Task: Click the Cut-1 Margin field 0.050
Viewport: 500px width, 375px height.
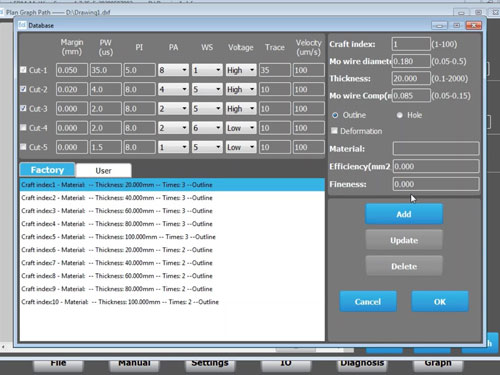Action: click(x=72, y=70)
